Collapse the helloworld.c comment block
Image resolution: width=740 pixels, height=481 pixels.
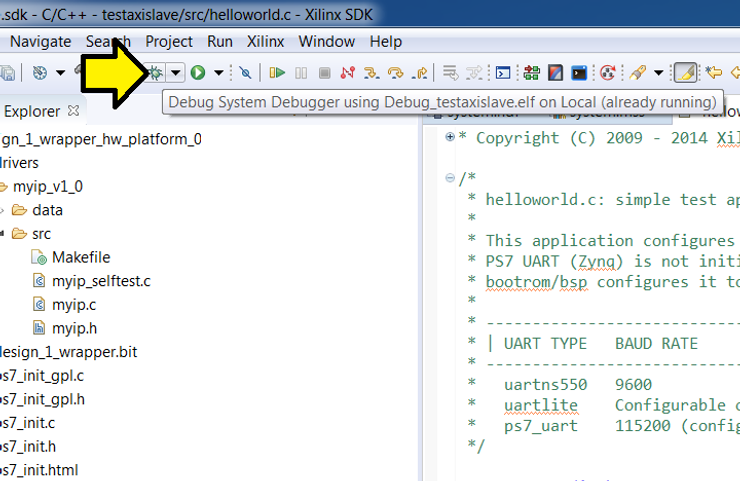pyautogui.click(x=450, y=178)
